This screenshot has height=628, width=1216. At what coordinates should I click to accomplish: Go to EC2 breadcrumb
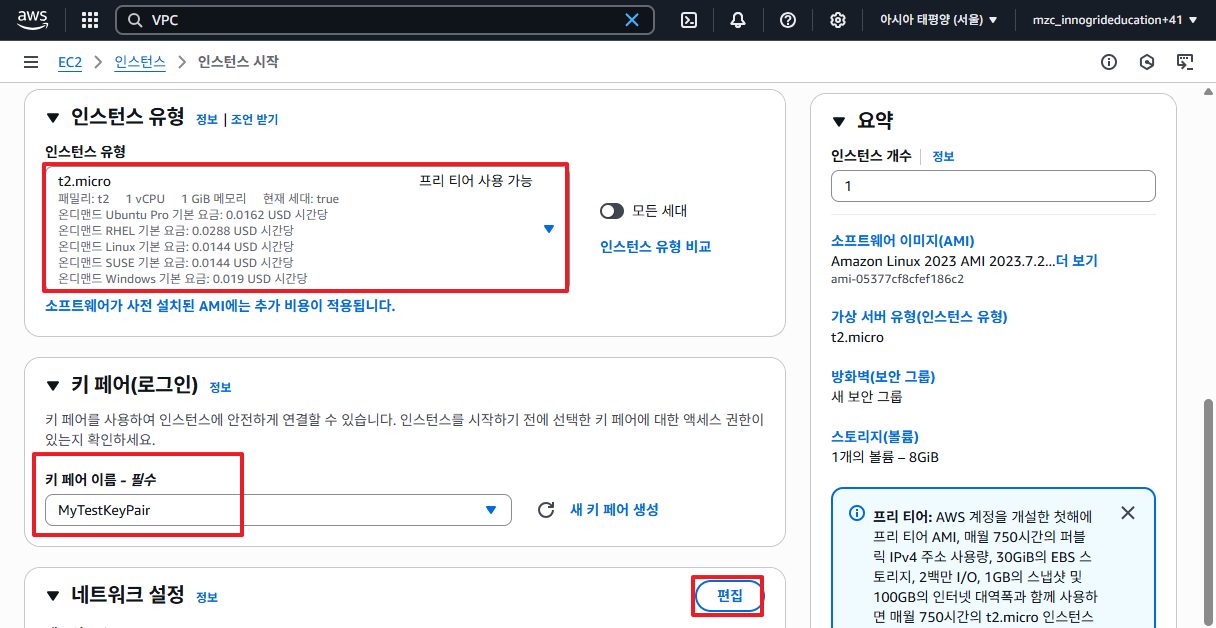[70, 62]
